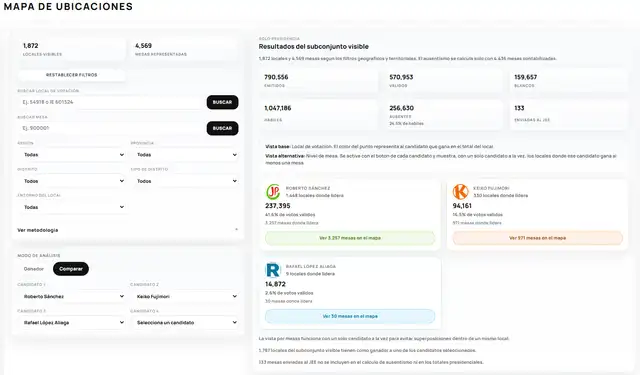Click Buscar next to mesa search

point(222,128)
